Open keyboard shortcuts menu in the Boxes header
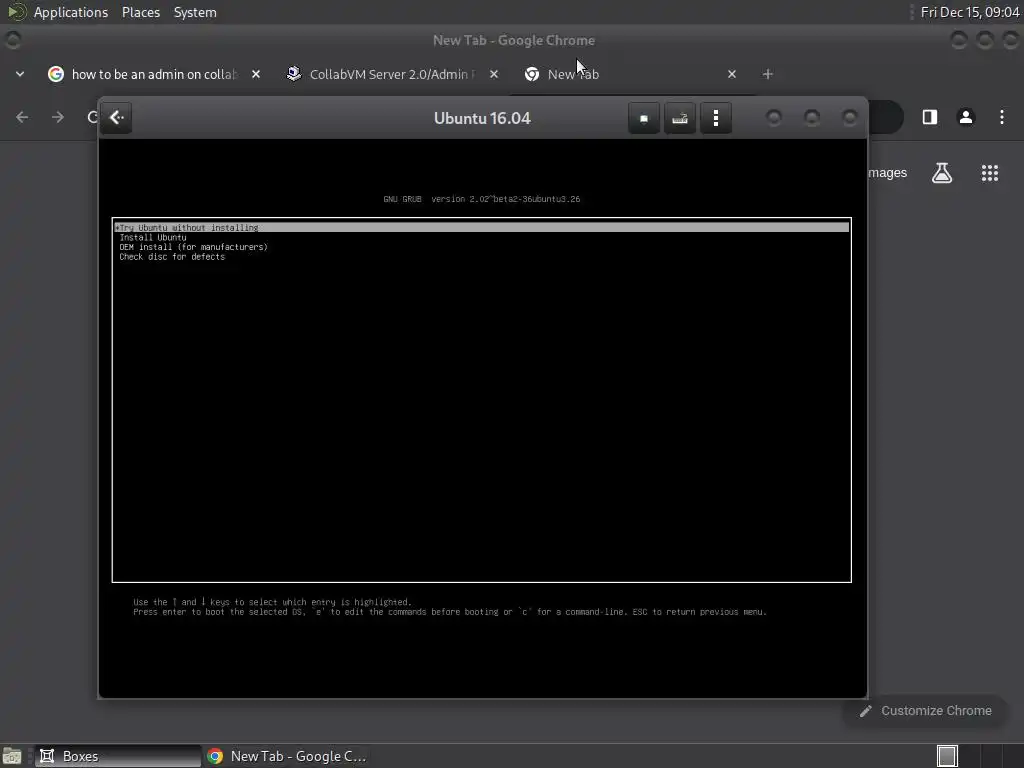1024x768 pixels. [x=680, y=118]
